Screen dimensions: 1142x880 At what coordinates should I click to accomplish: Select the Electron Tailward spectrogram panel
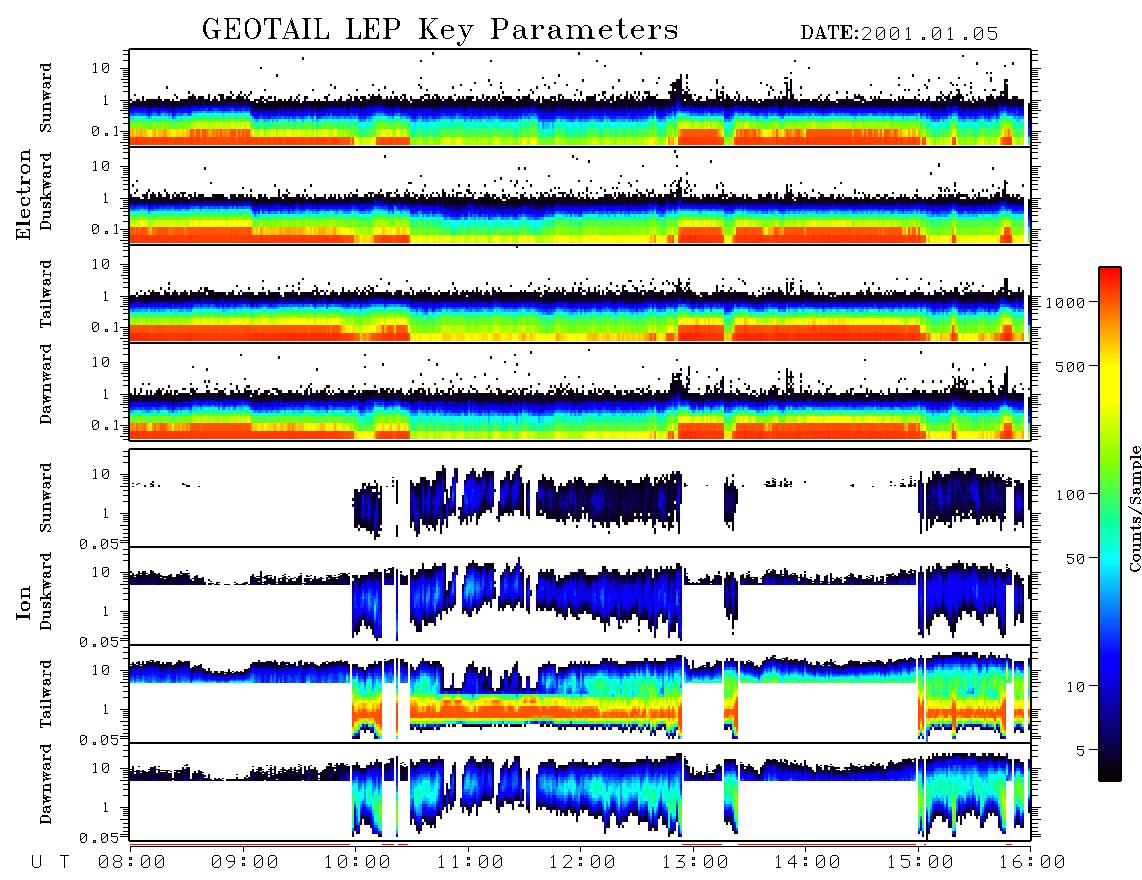580,294
